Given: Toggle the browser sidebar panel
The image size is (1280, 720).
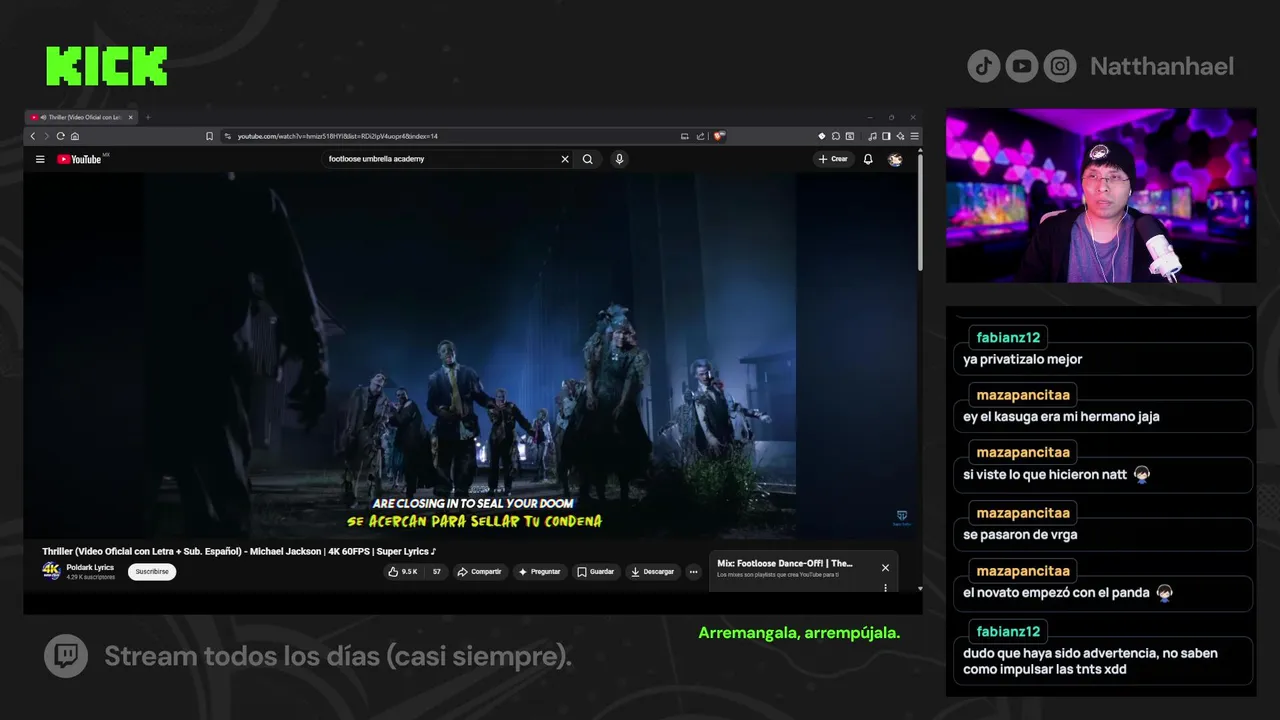Looking at the screenshot, I should [886, 136].
